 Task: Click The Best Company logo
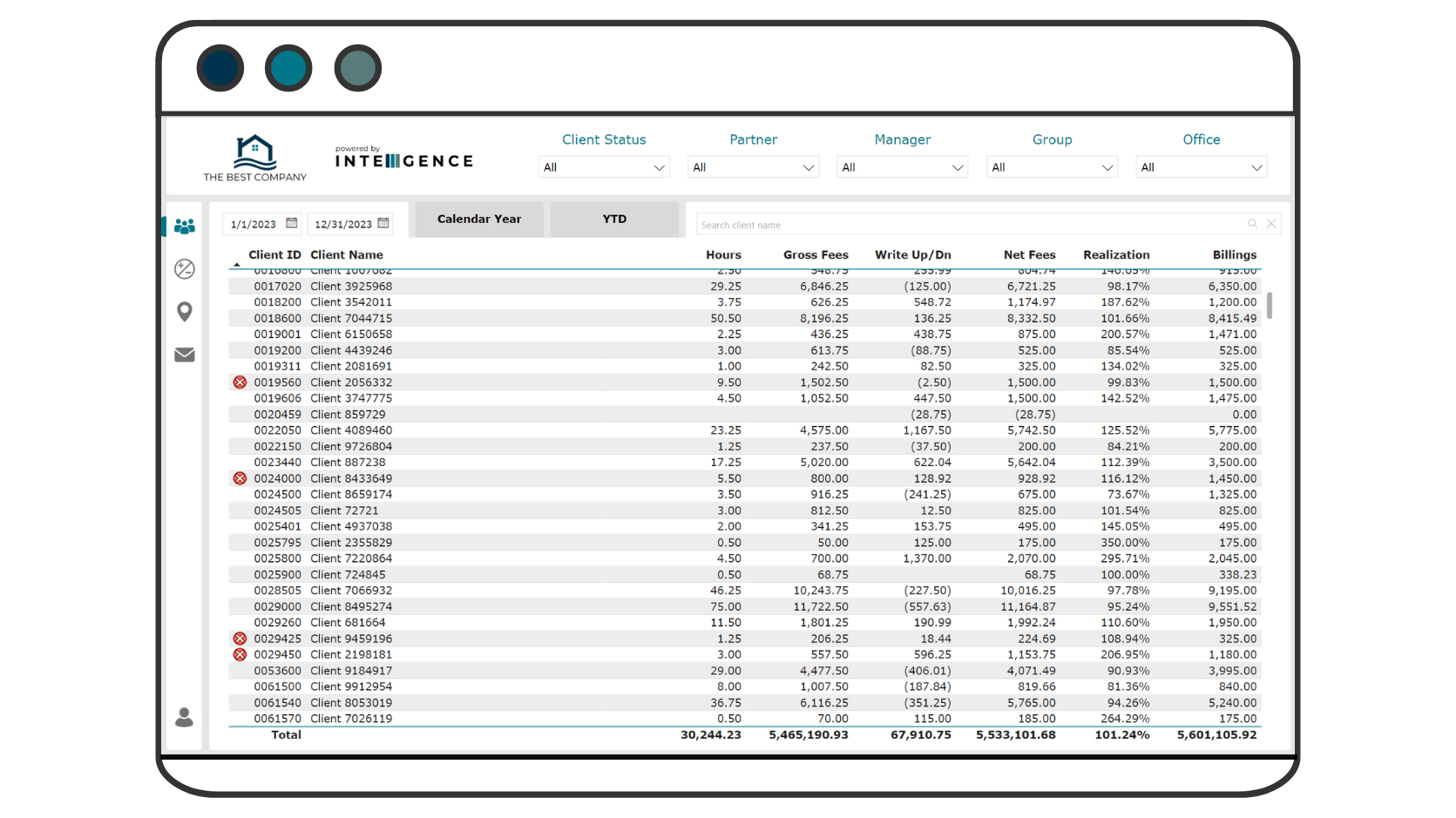click(x=255, y=158)
